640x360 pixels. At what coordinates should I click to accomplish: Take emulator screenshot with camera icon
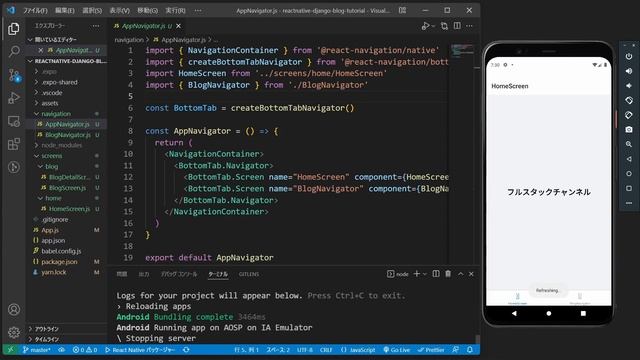(x=629, y=129)
